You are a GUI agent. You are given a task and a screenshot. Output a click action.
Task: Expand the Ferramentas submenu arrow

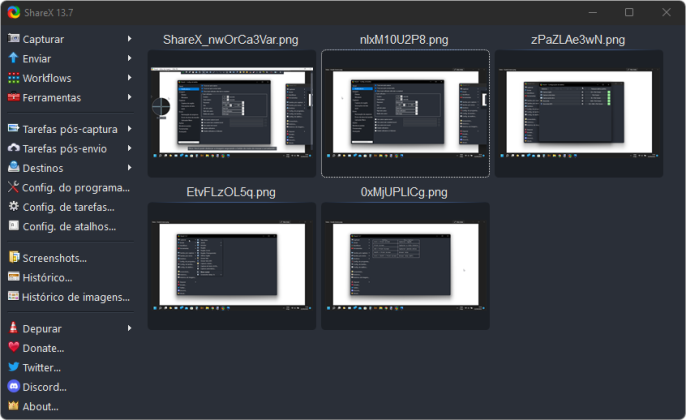[x=130, y=97]
